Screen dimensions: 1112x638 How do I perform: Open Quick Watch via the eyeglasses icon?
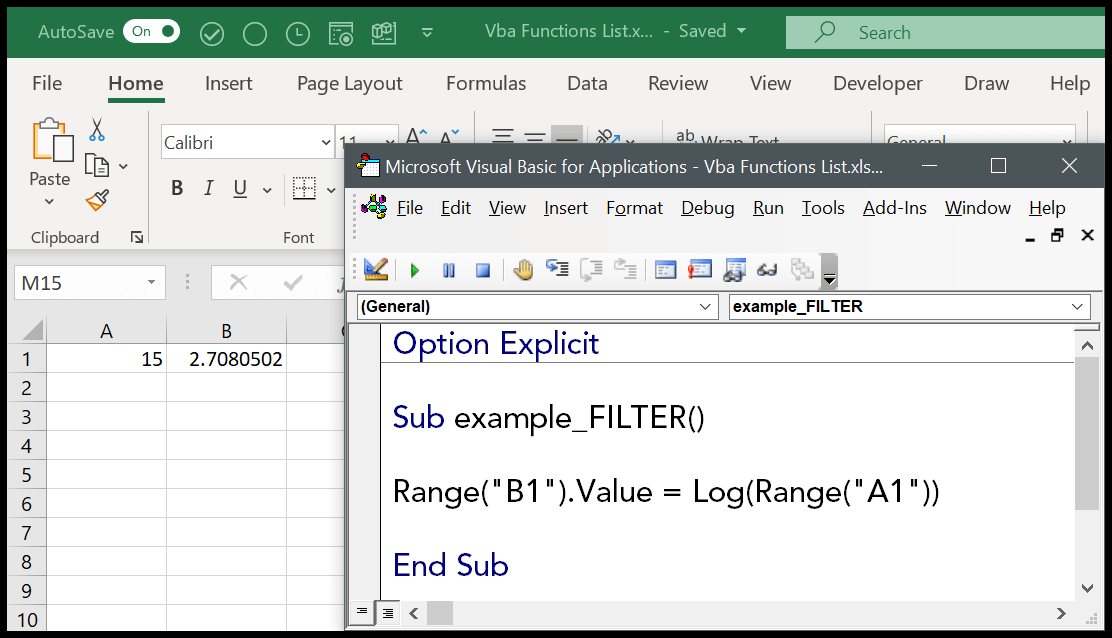(767, 270)
